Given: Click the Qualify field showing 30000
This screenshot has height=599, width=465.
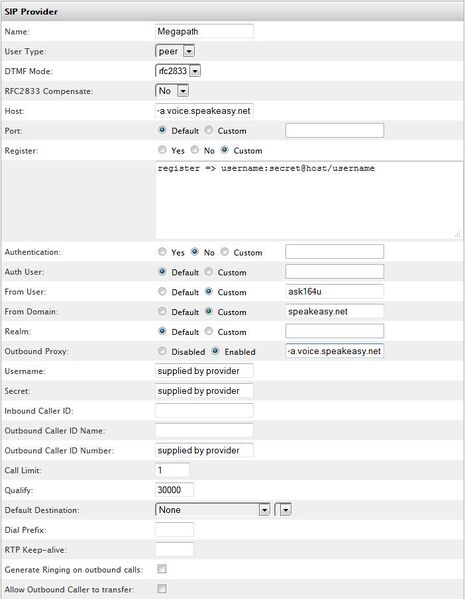Looking at the screenshot, I should tap(174, 490).
